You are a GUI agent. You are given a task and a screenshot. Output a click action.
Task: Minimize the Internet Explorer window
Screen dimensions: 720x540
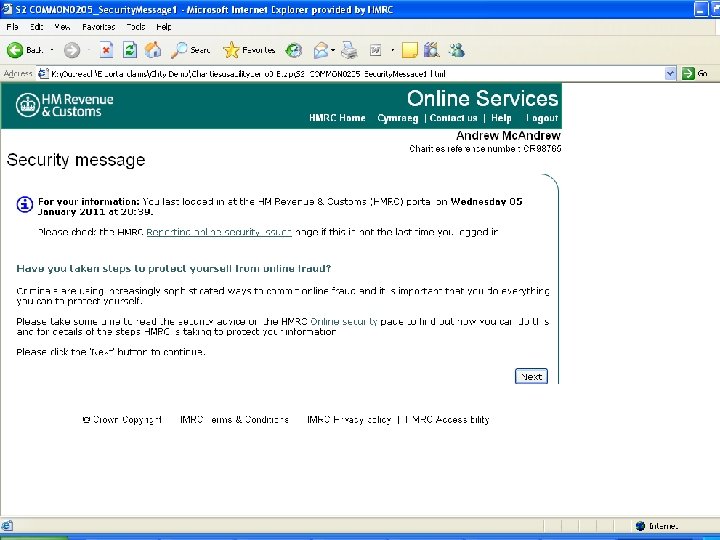pos(701,9)
